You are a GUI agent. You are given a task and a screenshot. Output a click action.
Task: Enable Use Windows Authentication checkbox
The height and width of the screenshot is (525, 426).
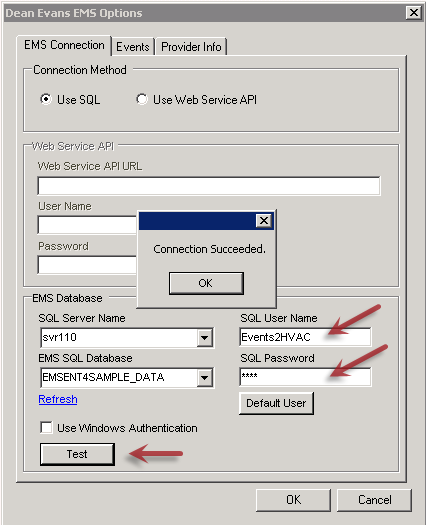point(46,428)
